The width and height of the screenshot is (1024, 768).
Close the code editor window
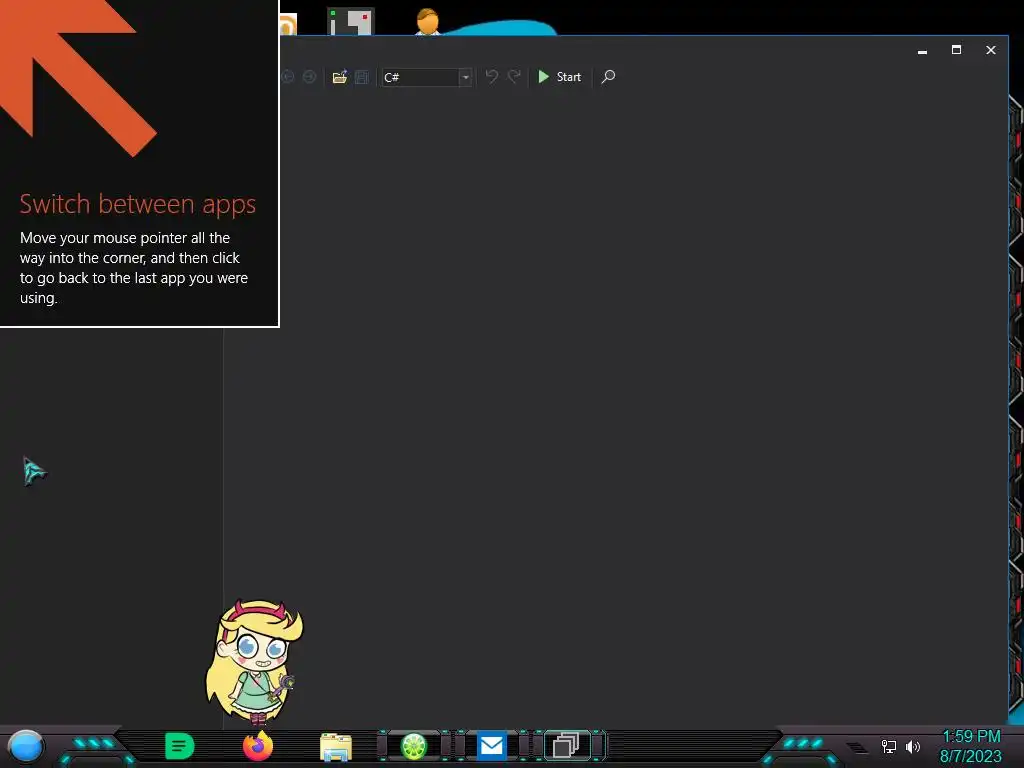tap(991, 50)
